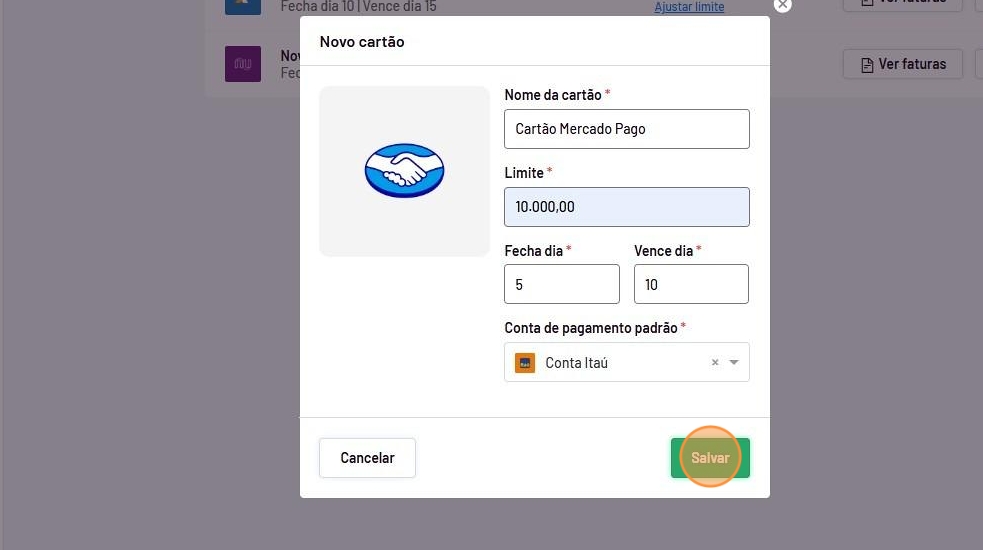This screenshot has width=983, height=550.
Task: Click the blue card icon in top row
Action: pyautogui.click(x=243, y=4)
